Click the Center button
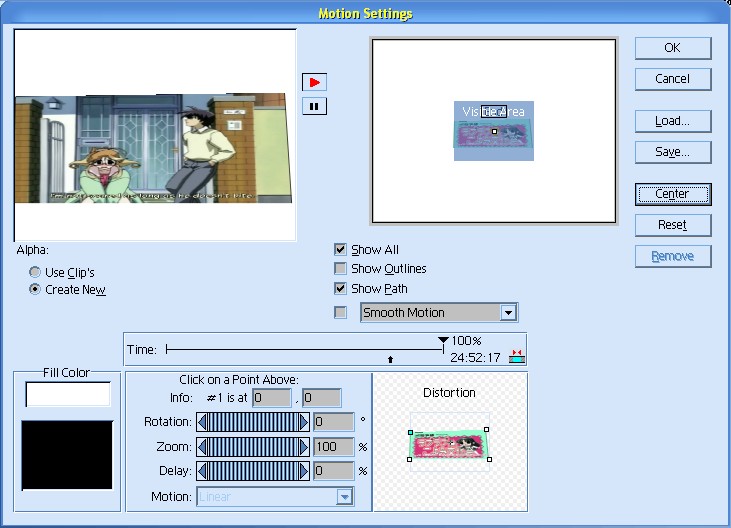The width and height of the screenshot is (731, 528). coord(673,194)
